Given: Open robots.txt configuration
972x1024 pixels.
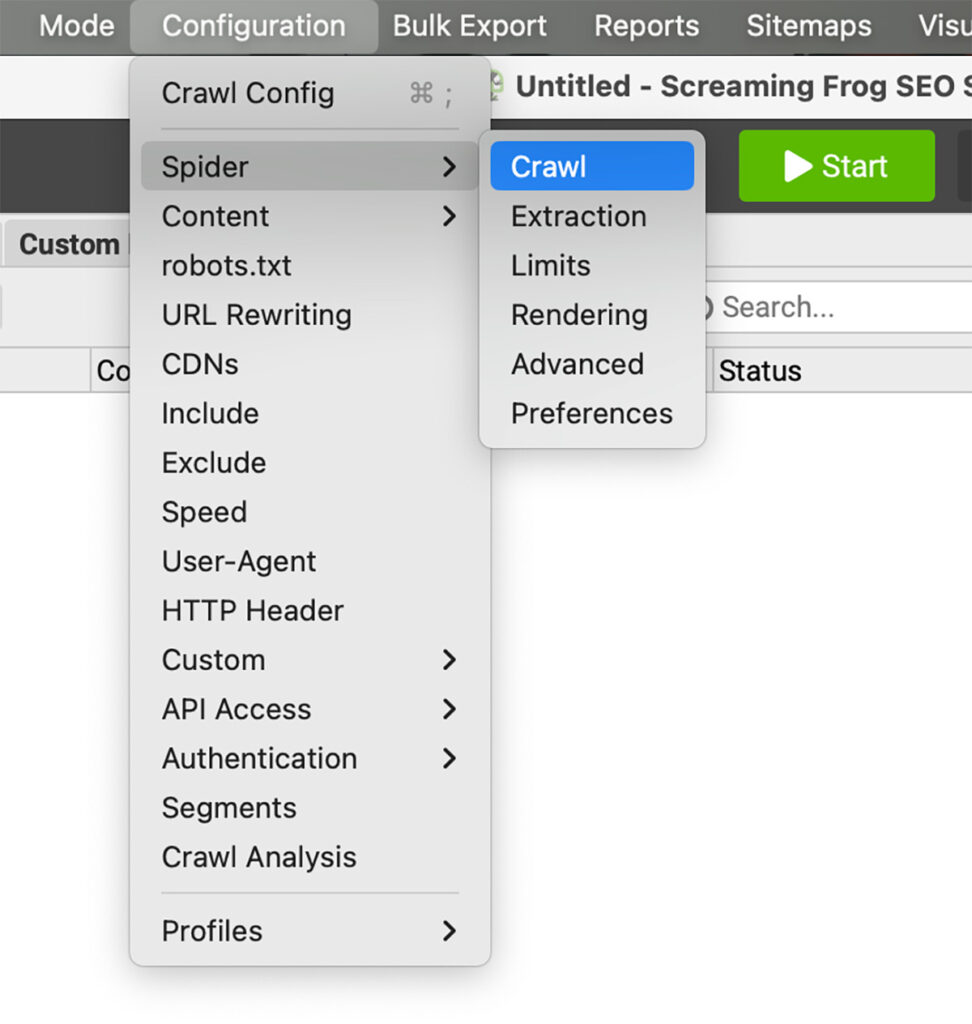Looking at the screenshot, I should coord(227,266).
